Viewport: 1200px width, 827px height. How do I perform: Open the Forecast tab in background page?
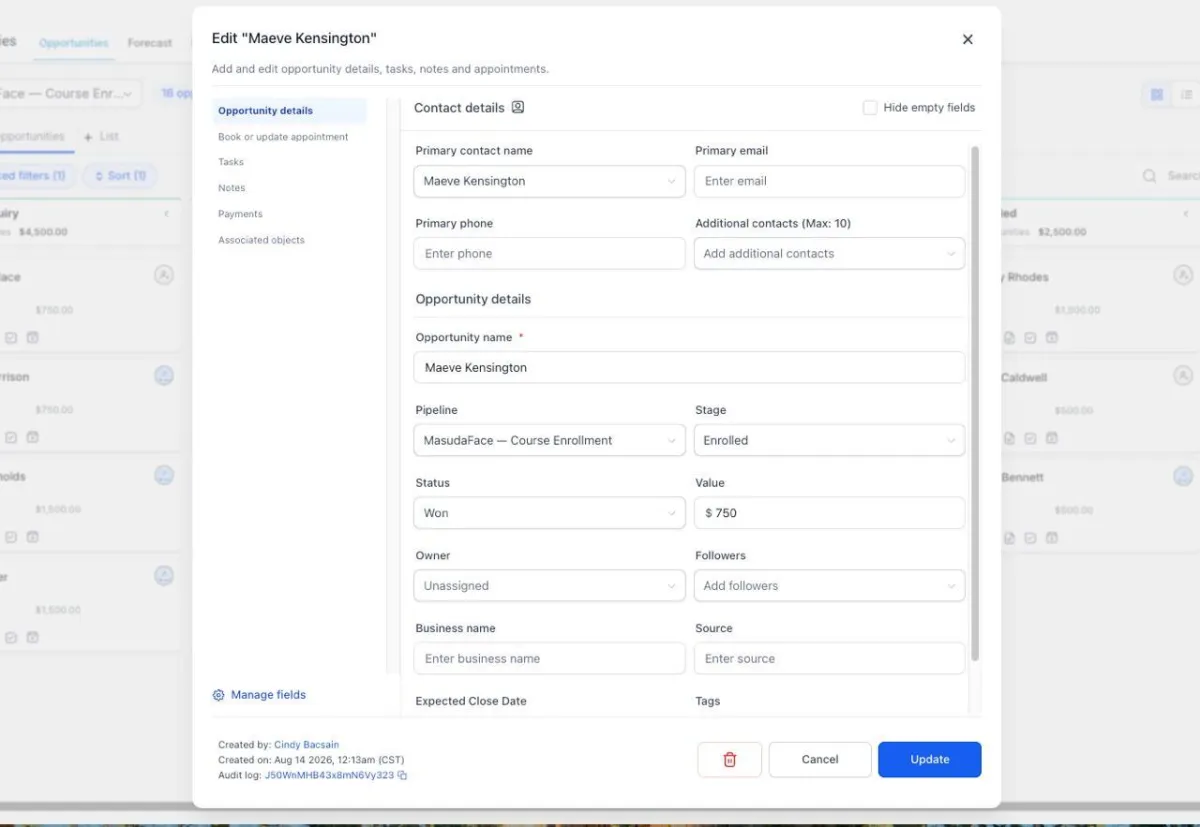coord(150,43)
